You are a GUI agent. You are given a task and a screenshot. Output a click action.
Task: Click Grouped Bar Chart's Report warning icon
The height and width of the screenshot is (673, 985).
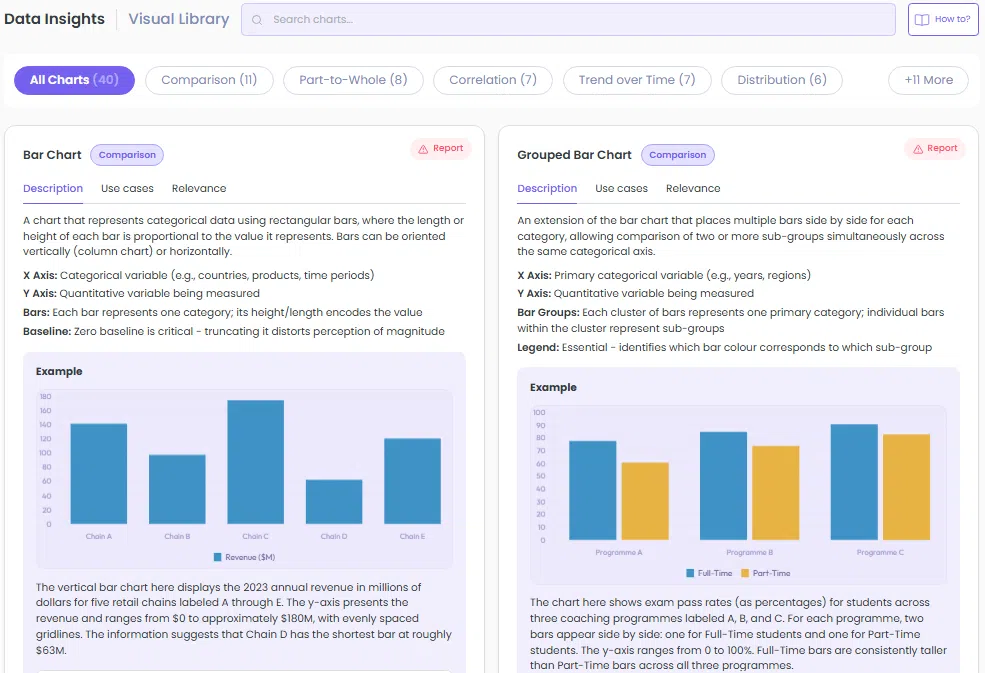point(918,149)
